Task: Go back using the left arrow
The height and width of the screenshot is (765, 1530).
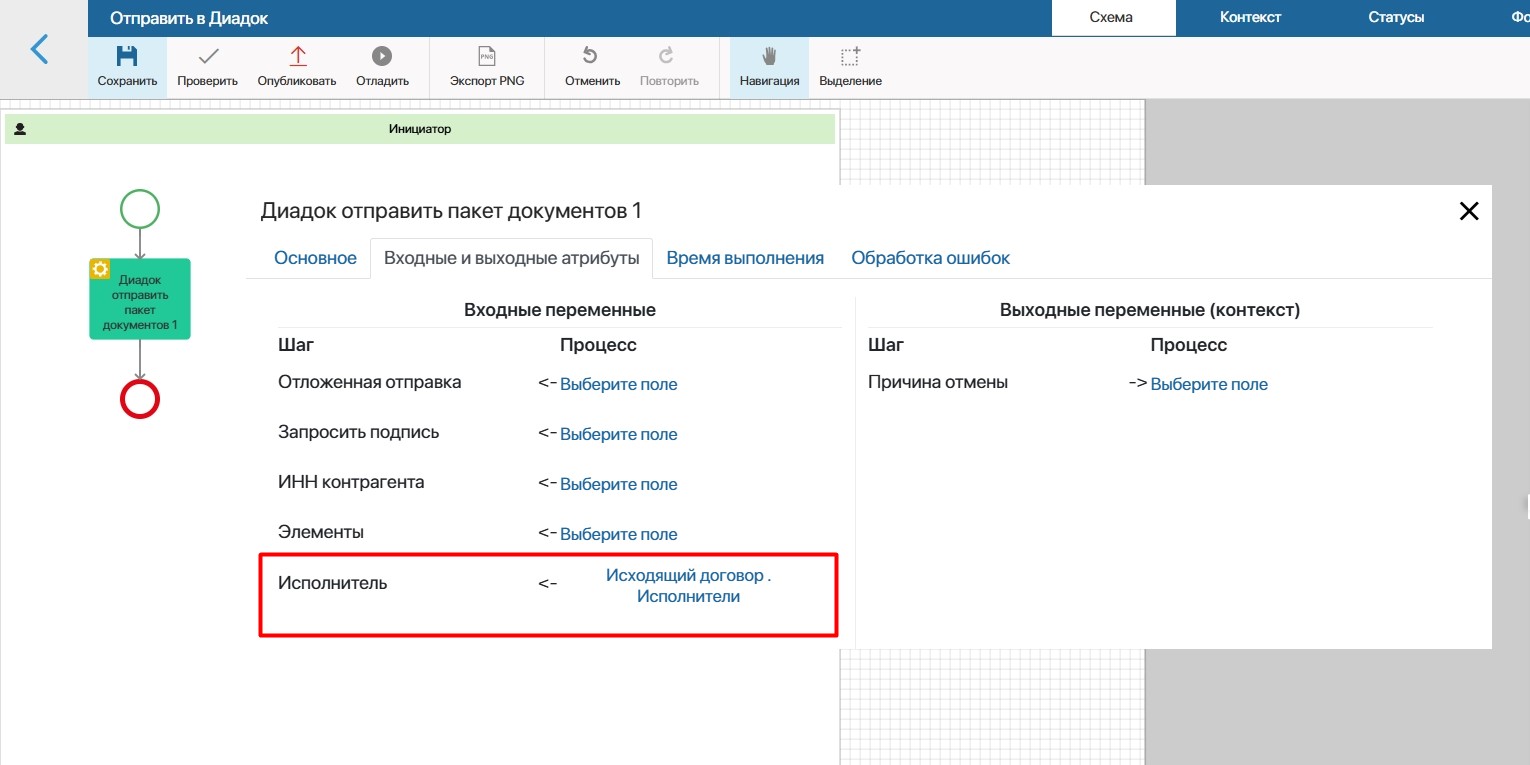Action: coord(40,49)
